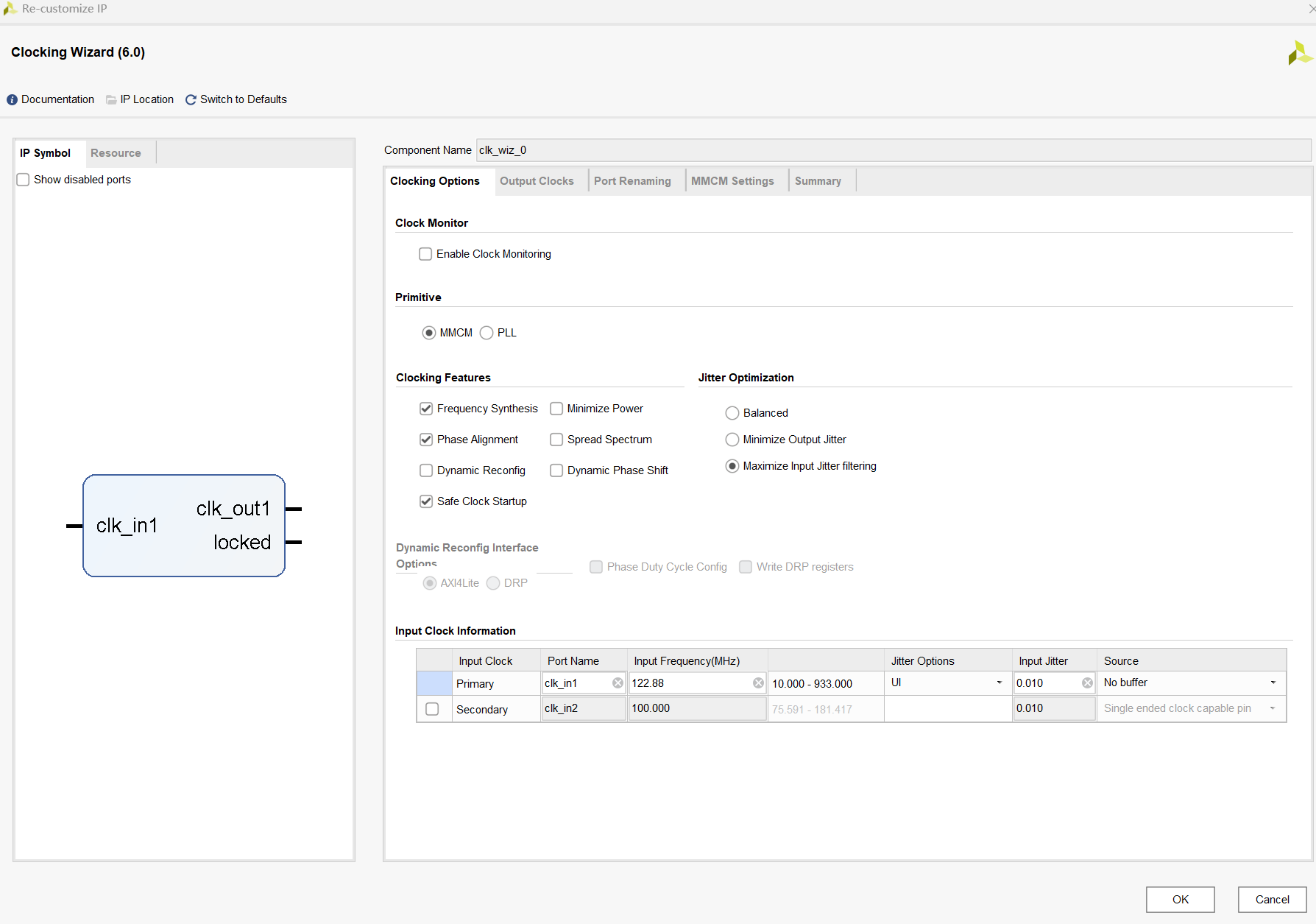Clear the clk_in1 port name field

[618, 683]
